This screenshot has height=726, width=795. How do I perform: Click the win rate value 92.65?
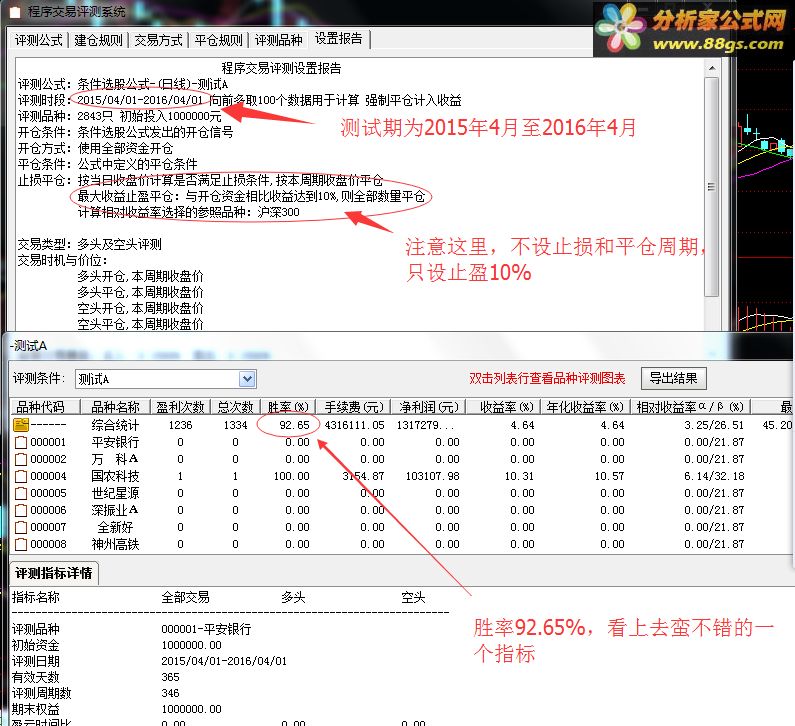click(294, 425)
